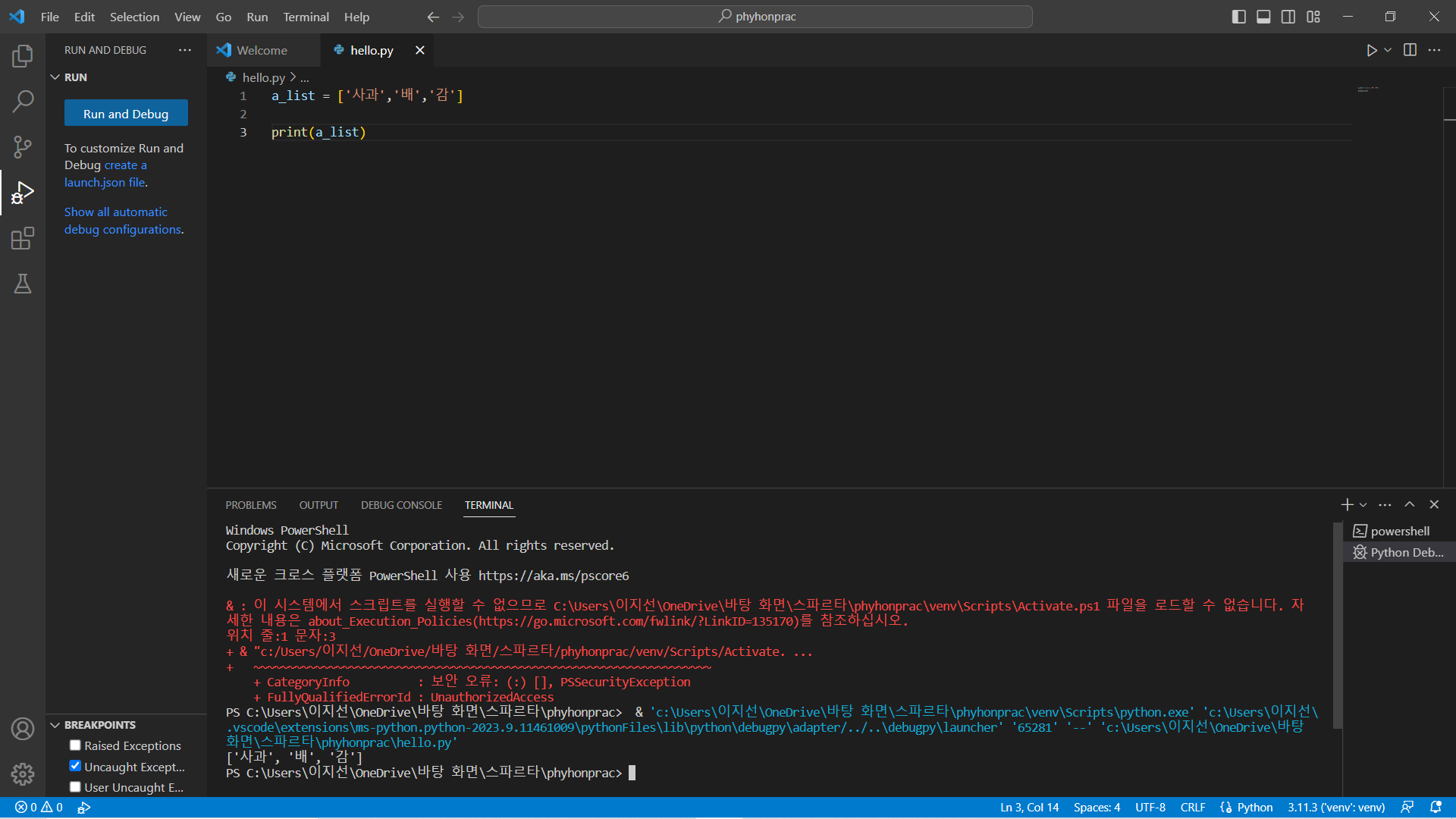Close the terminal panel
The width and height of the screenshot is (1456, 819).
coord(1434,504)
